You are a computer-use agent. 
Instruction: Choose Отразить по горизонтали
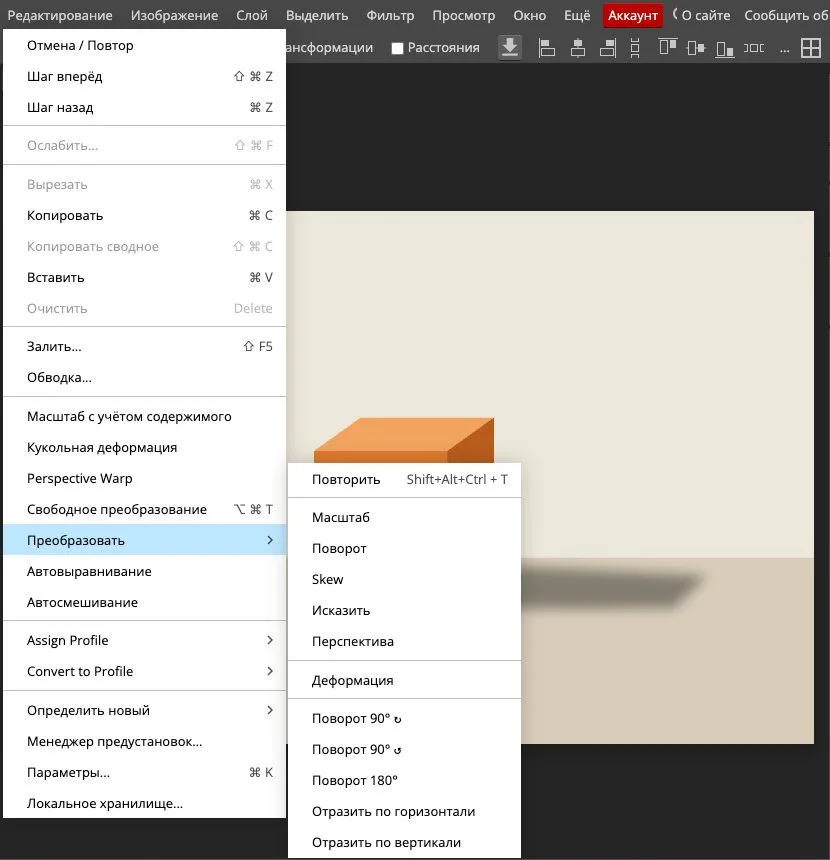tap(404, 811)
